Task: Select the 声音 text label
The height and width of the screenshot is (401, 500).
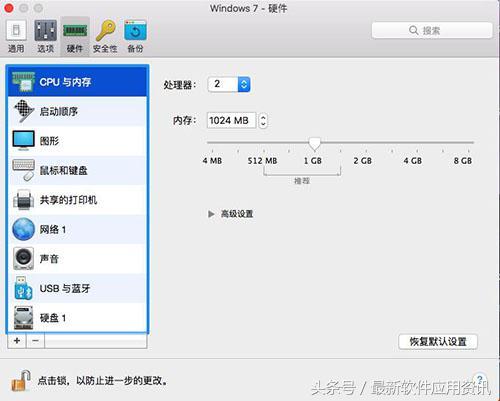Action: tap(49, 259)
